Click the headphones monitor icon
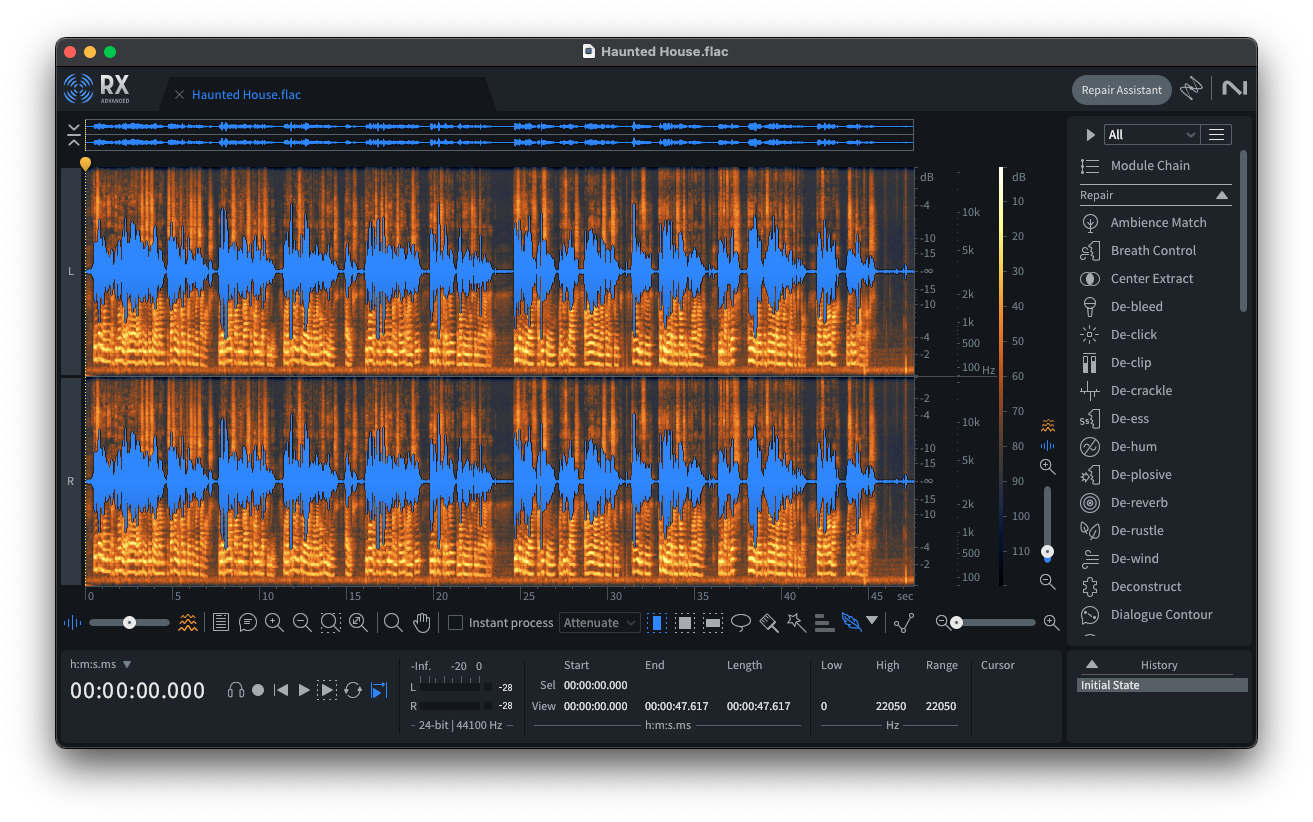1313x822 pixels. [x=236, y=690]
